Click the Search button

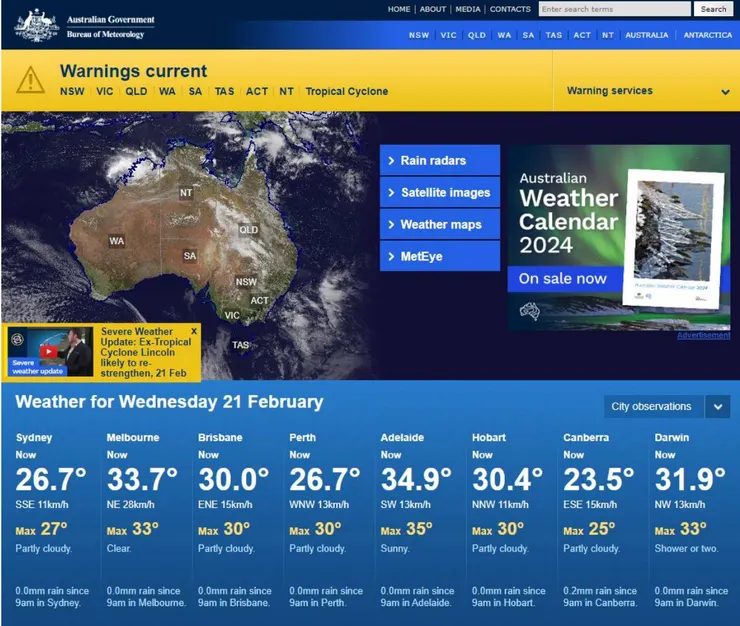(x=713, y=9)
